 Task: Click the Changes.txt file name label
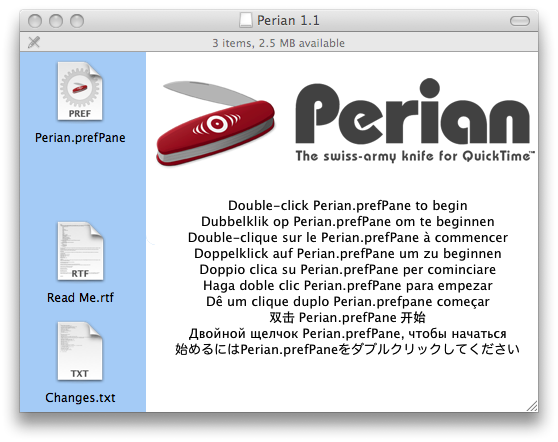80,398
